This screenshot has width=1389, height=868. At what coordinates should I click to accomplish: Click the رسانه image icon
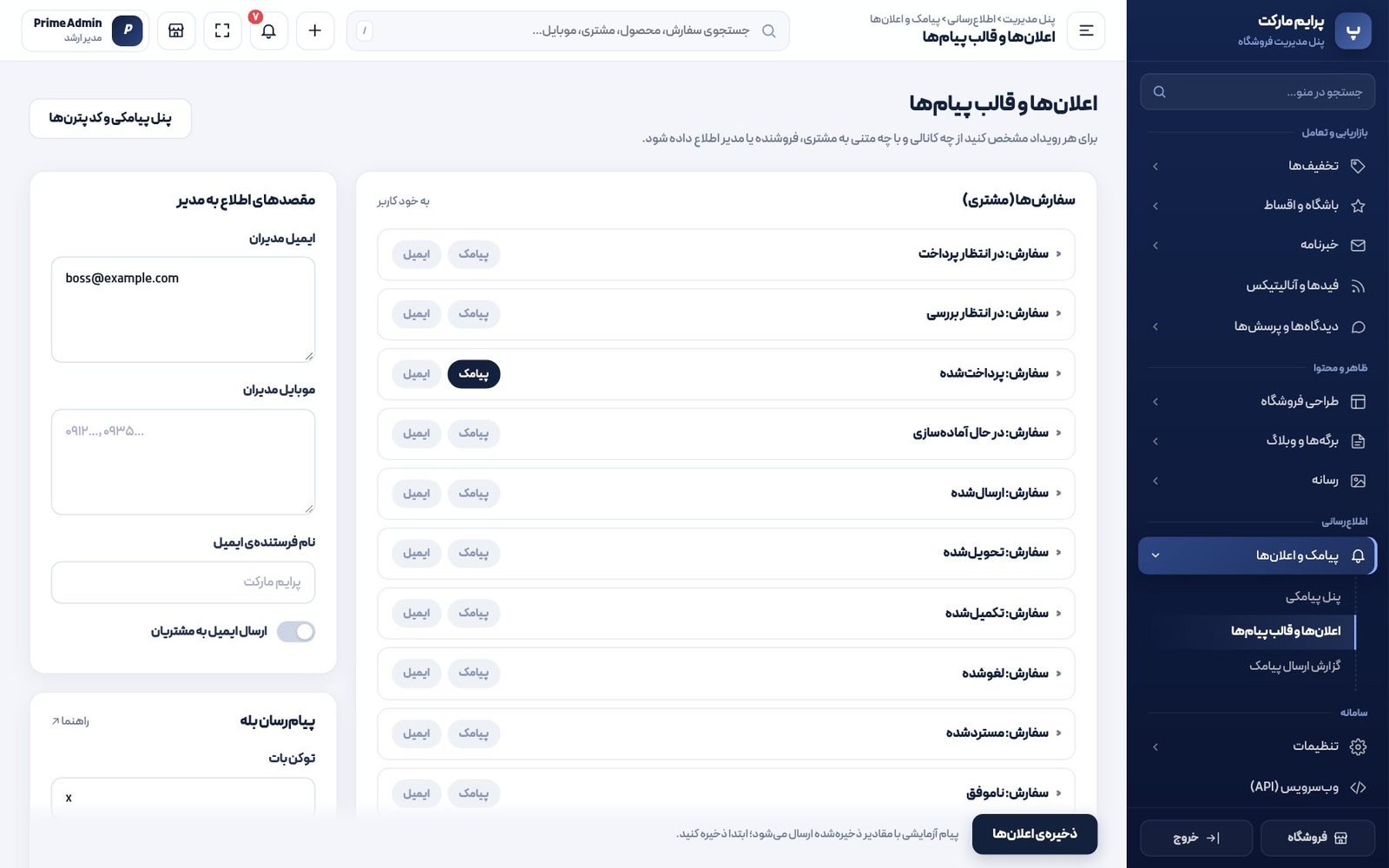click(x=1359, y=481)
